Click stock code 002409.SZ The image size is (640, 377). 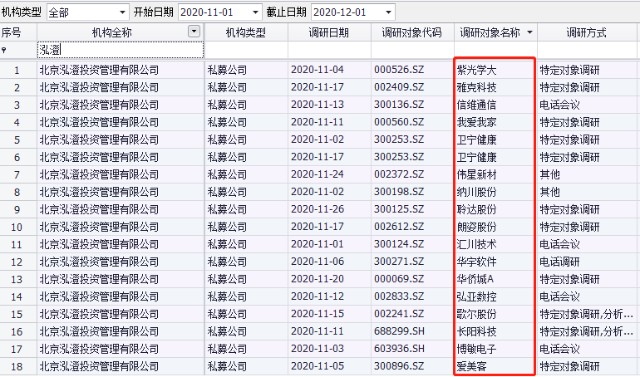399,87
